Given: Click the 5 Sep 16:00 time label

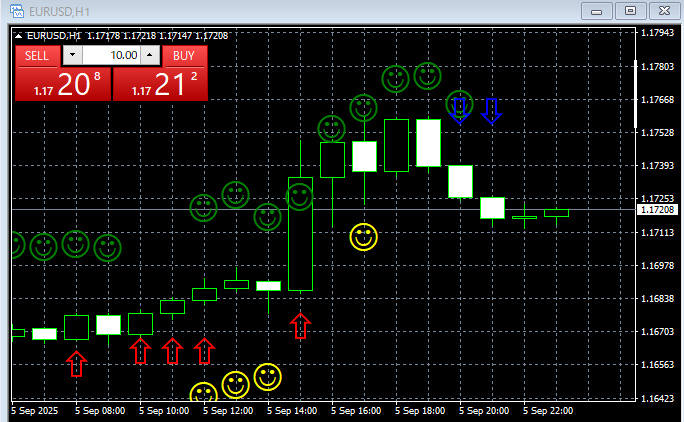Looking at the screenshot, I should [x=356, y=411].
